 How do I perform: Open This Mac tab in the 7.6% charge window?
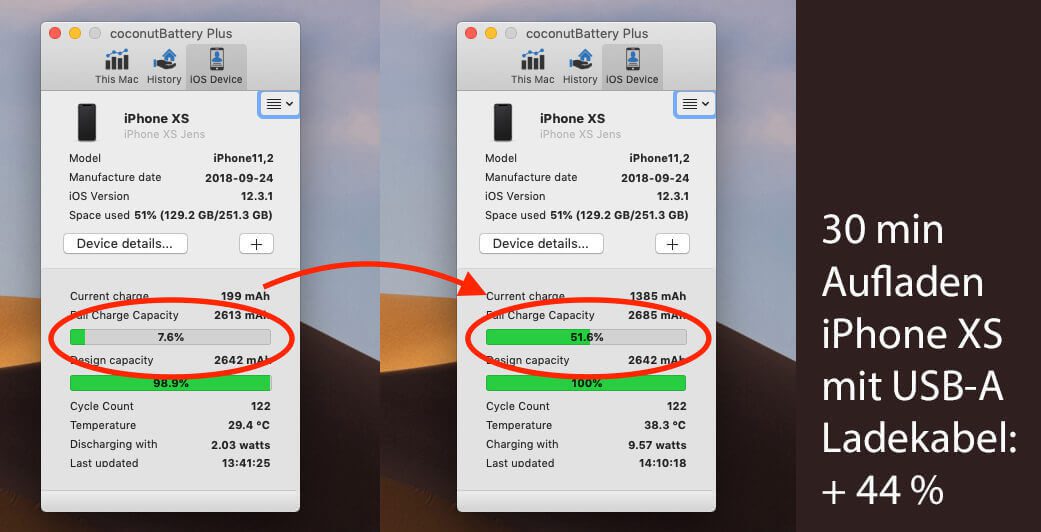(x=117, y=66)
